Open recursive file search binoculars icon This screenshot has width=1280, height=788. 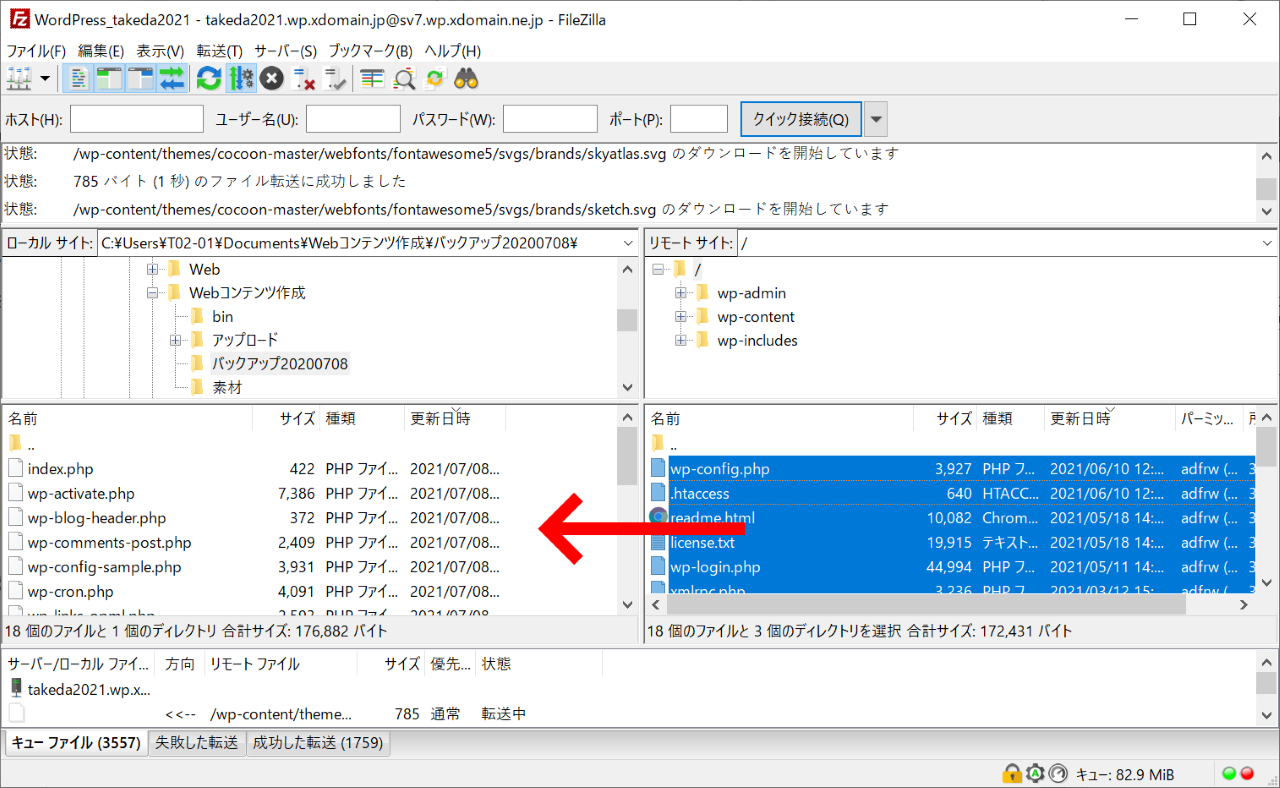467,78
